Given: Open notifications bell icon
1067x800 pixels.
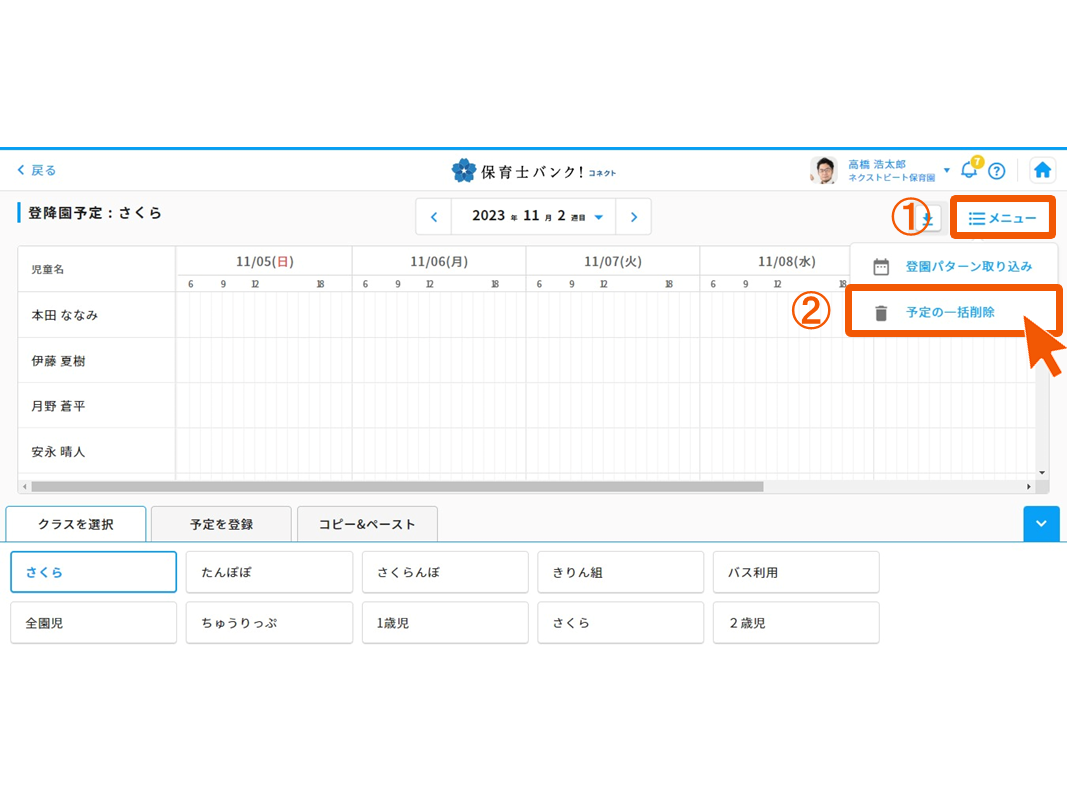Looking at the screenshot, I should tap(968, 170).
